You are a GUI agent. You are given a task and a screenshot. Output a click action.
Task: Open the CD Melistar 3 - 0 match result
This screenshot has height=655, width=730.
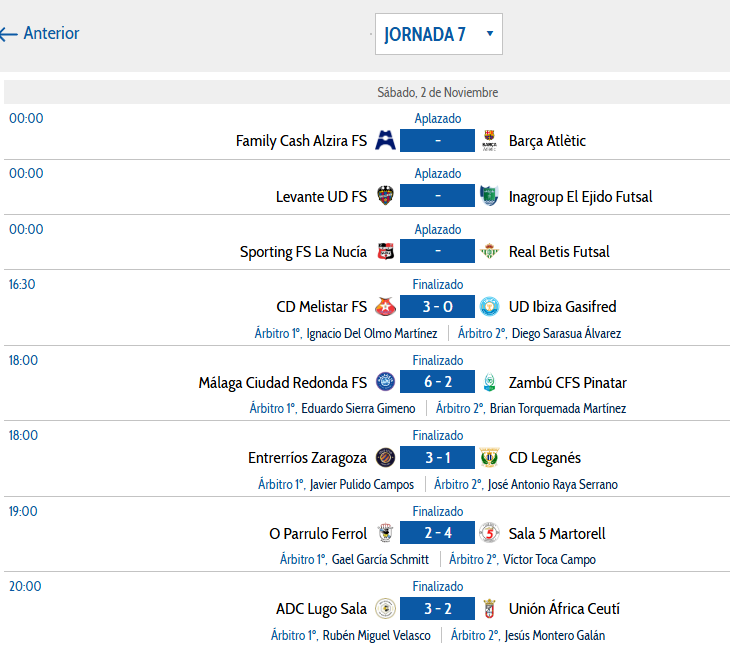tap(437, 307)
